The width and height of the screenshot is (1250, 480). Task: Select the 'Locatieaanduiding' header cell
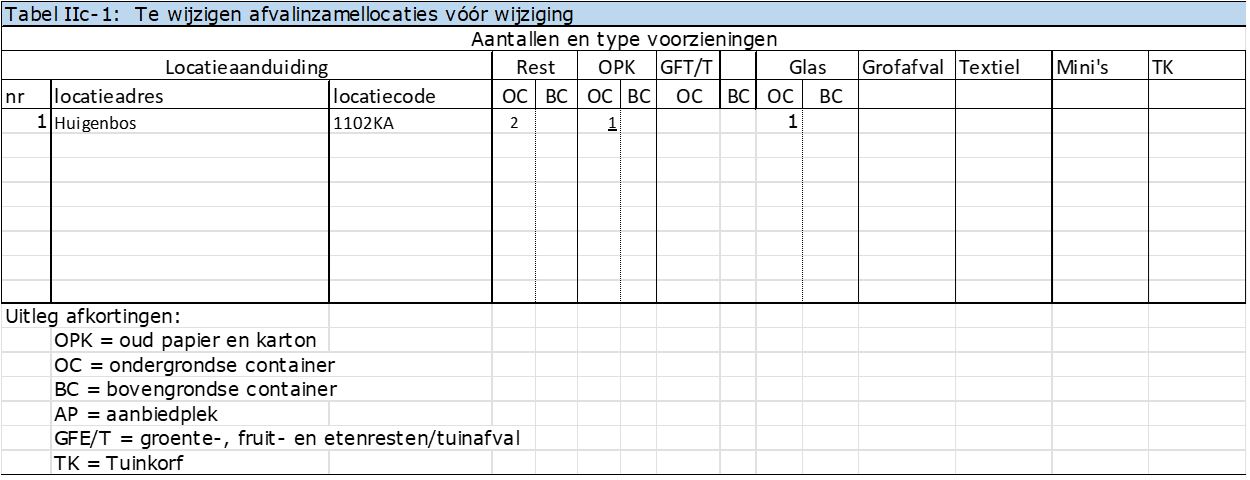coord(246,68)
